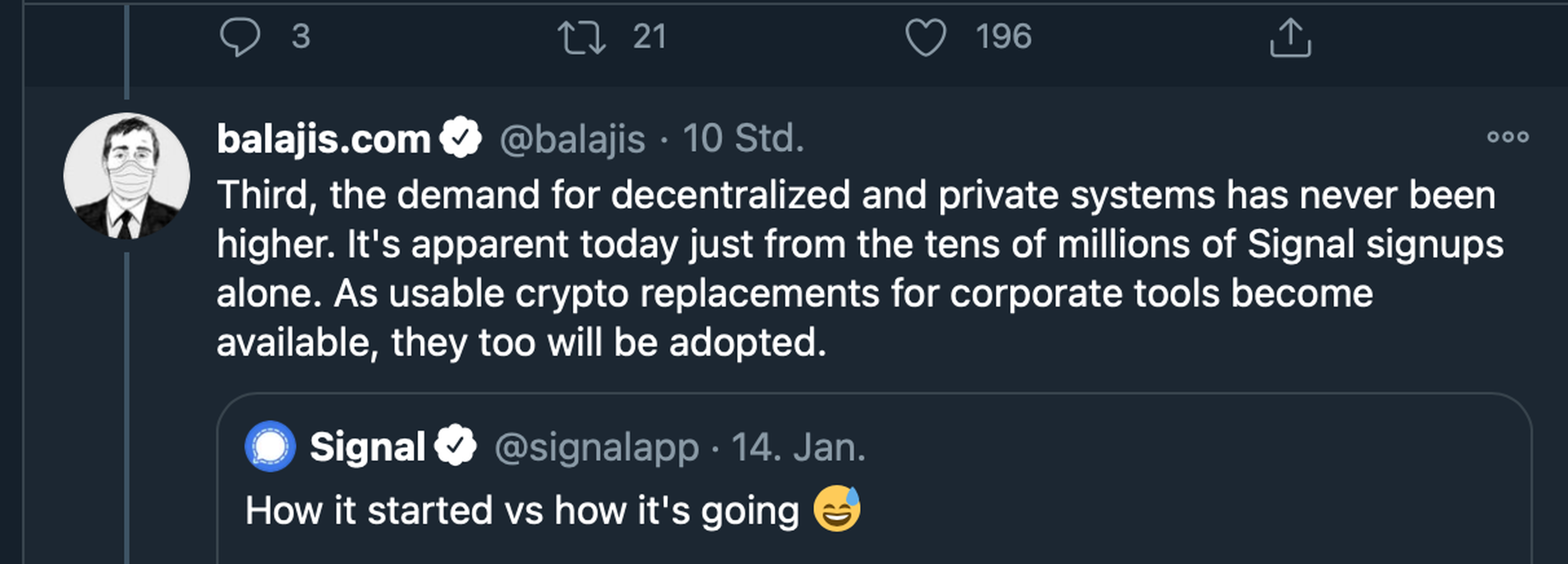Open the 'How it started' quoted tweet text
1568x564 pixels.
(x=522, y=510)
